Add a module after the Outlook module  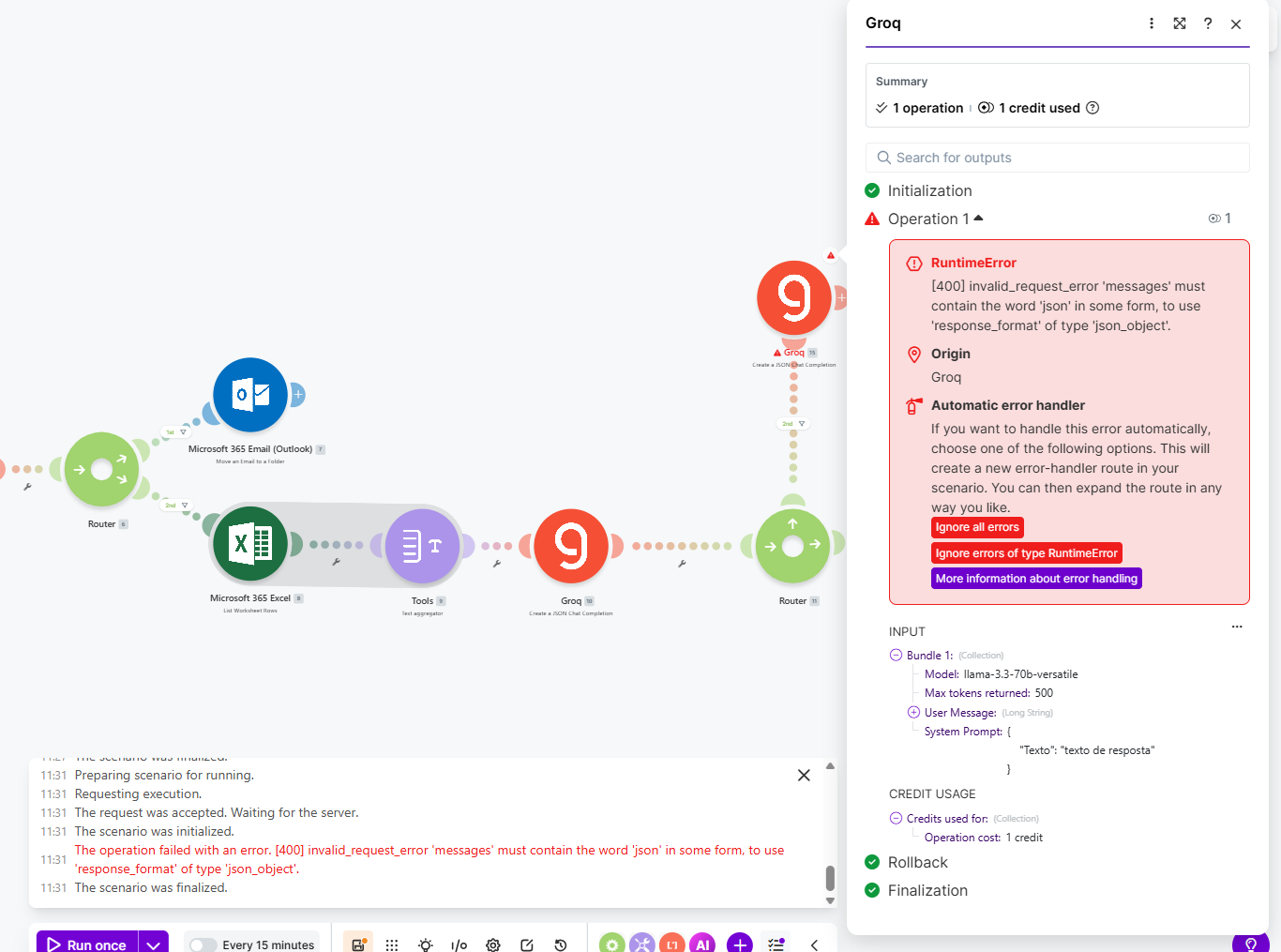point(298,395)
